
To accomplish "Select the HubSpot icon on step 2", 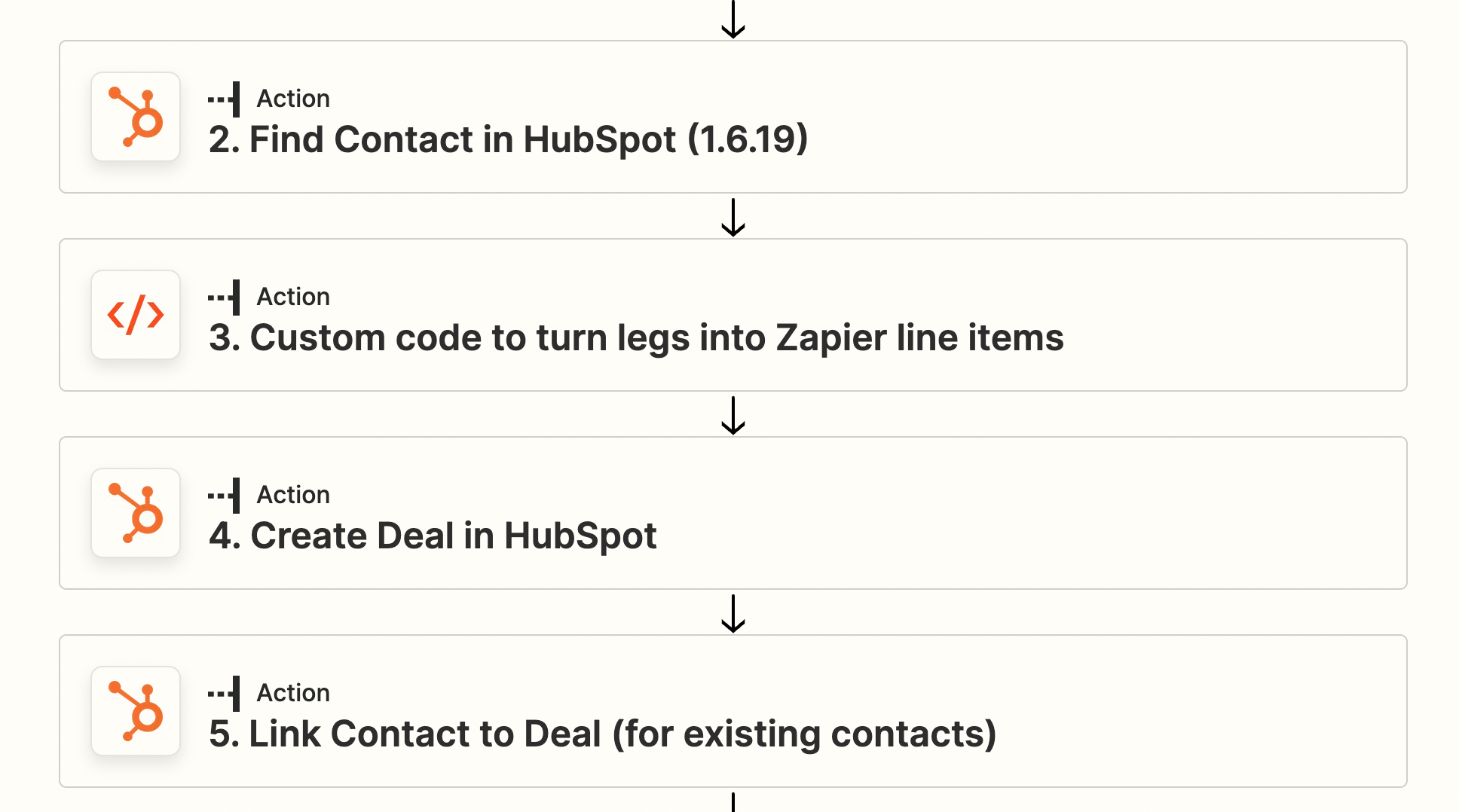I will point(136,117).
